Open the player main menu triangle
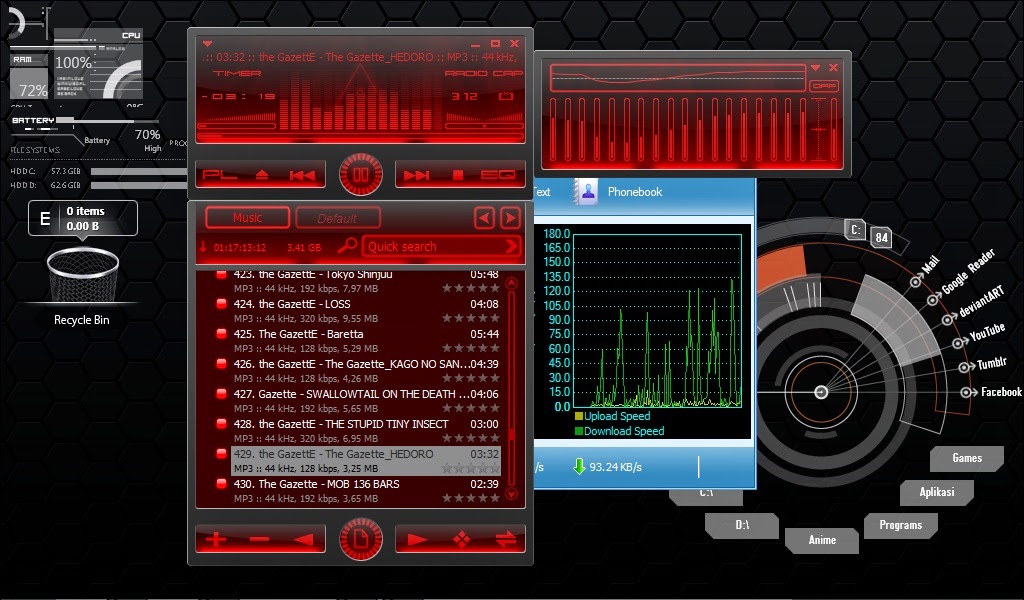The image size is (1024, 600). click(207, 44)
